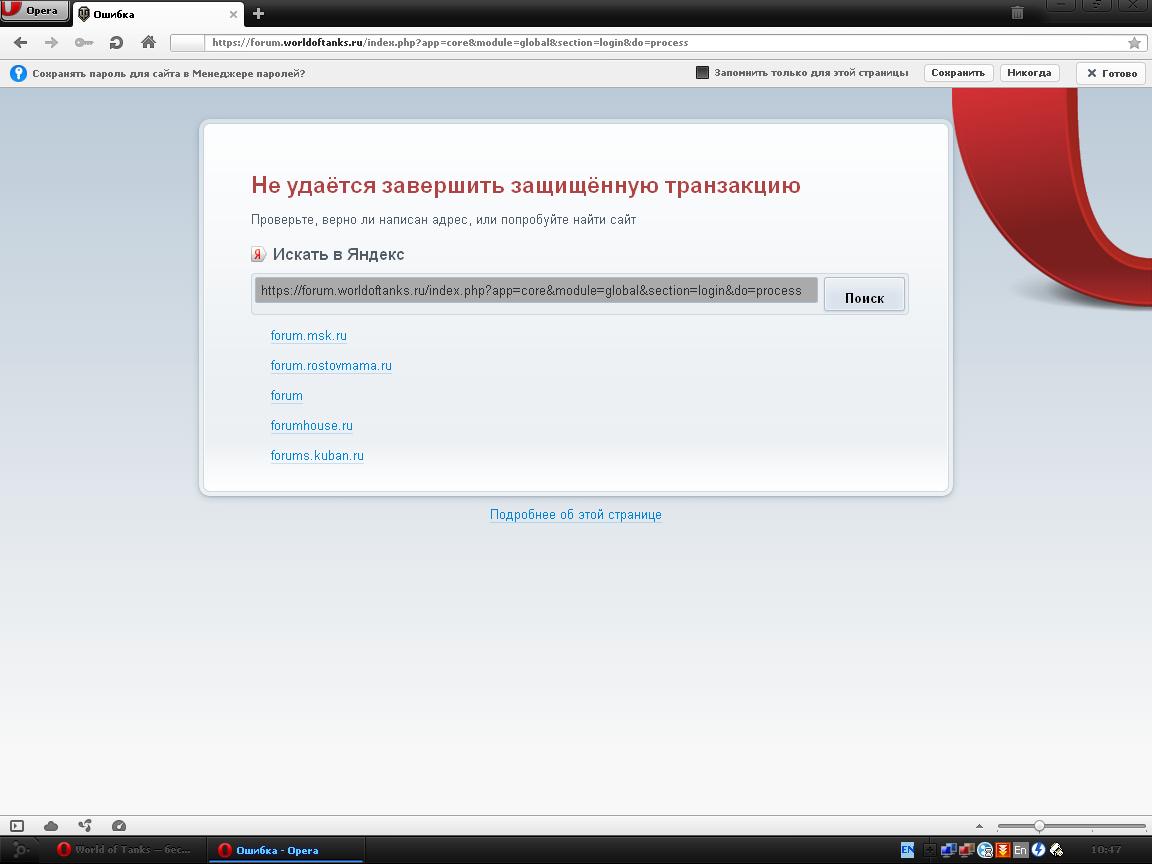Open the forumhouse.ru link
This screenshot has height=864, width=1152.
pos(312,425)
